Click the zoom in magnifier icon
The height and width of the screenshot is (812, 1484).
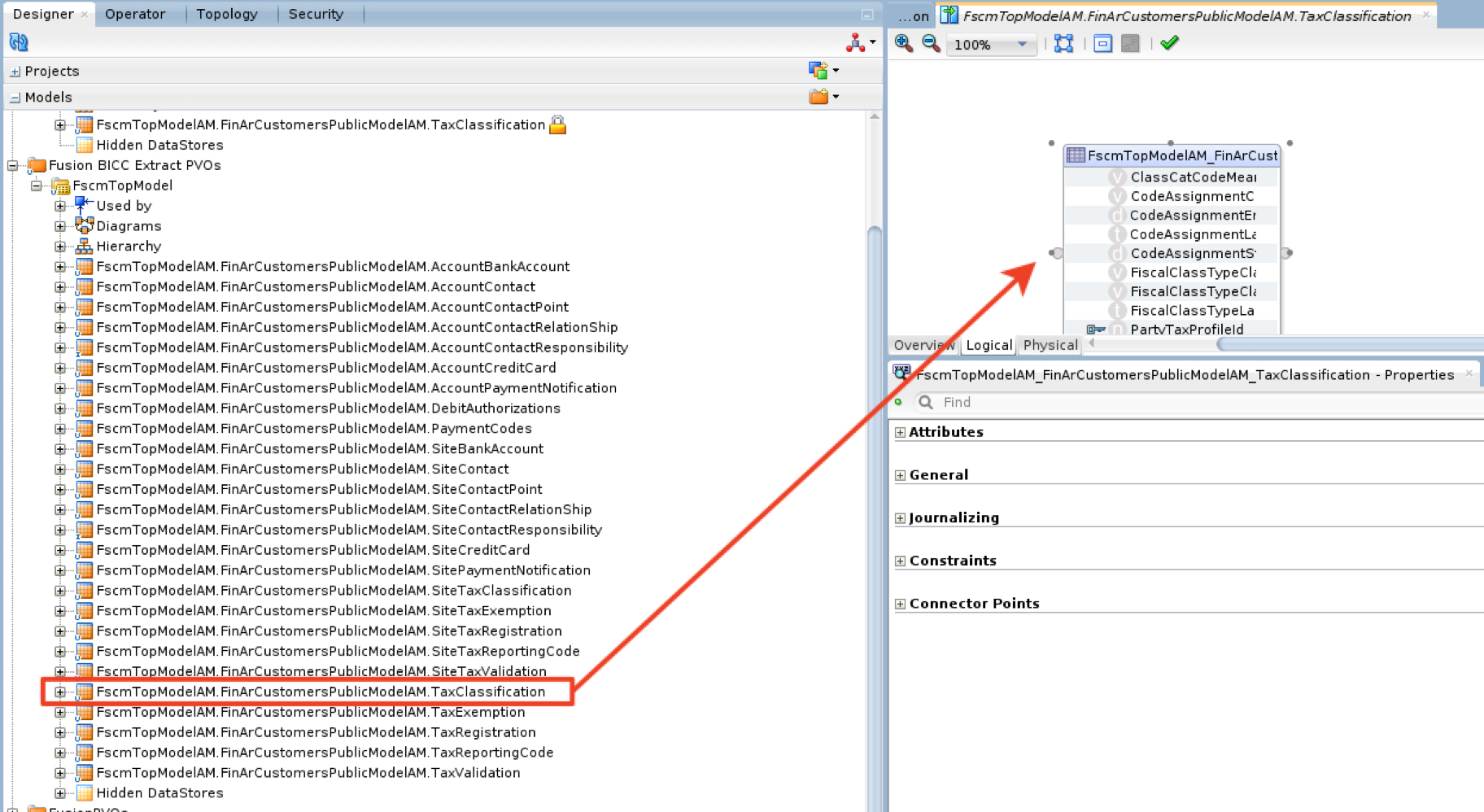pyautogui.click(x=903, y=44)
